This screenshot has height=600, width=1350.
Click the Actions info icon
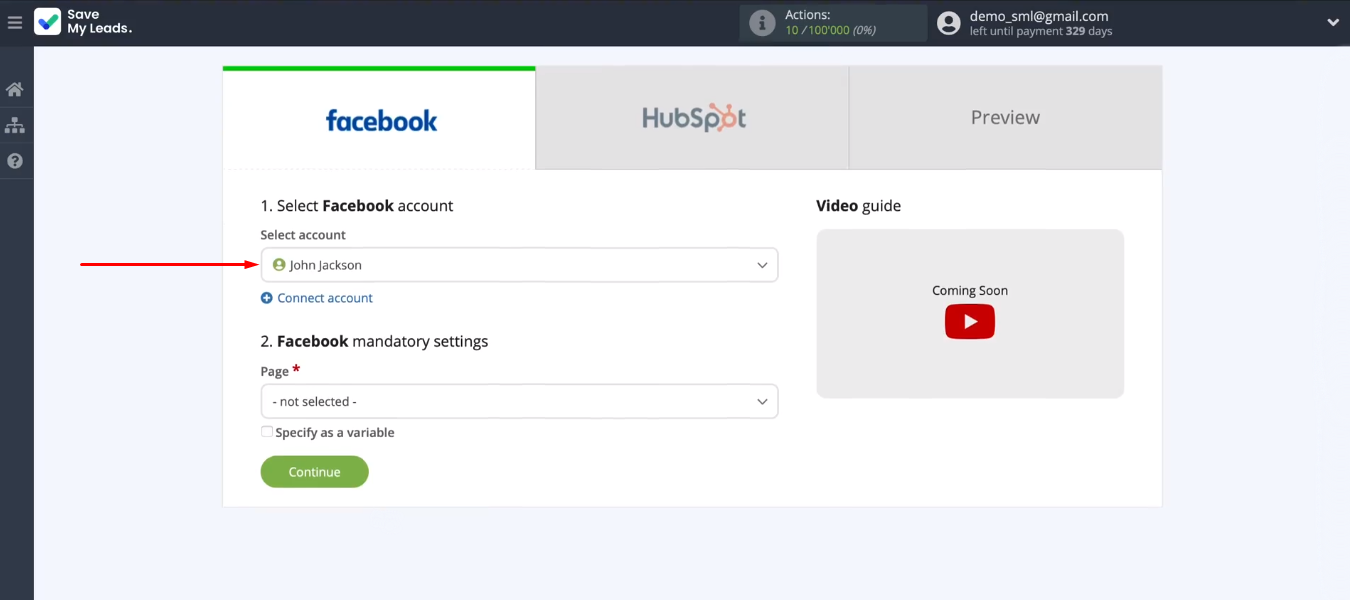click(762, 23)
